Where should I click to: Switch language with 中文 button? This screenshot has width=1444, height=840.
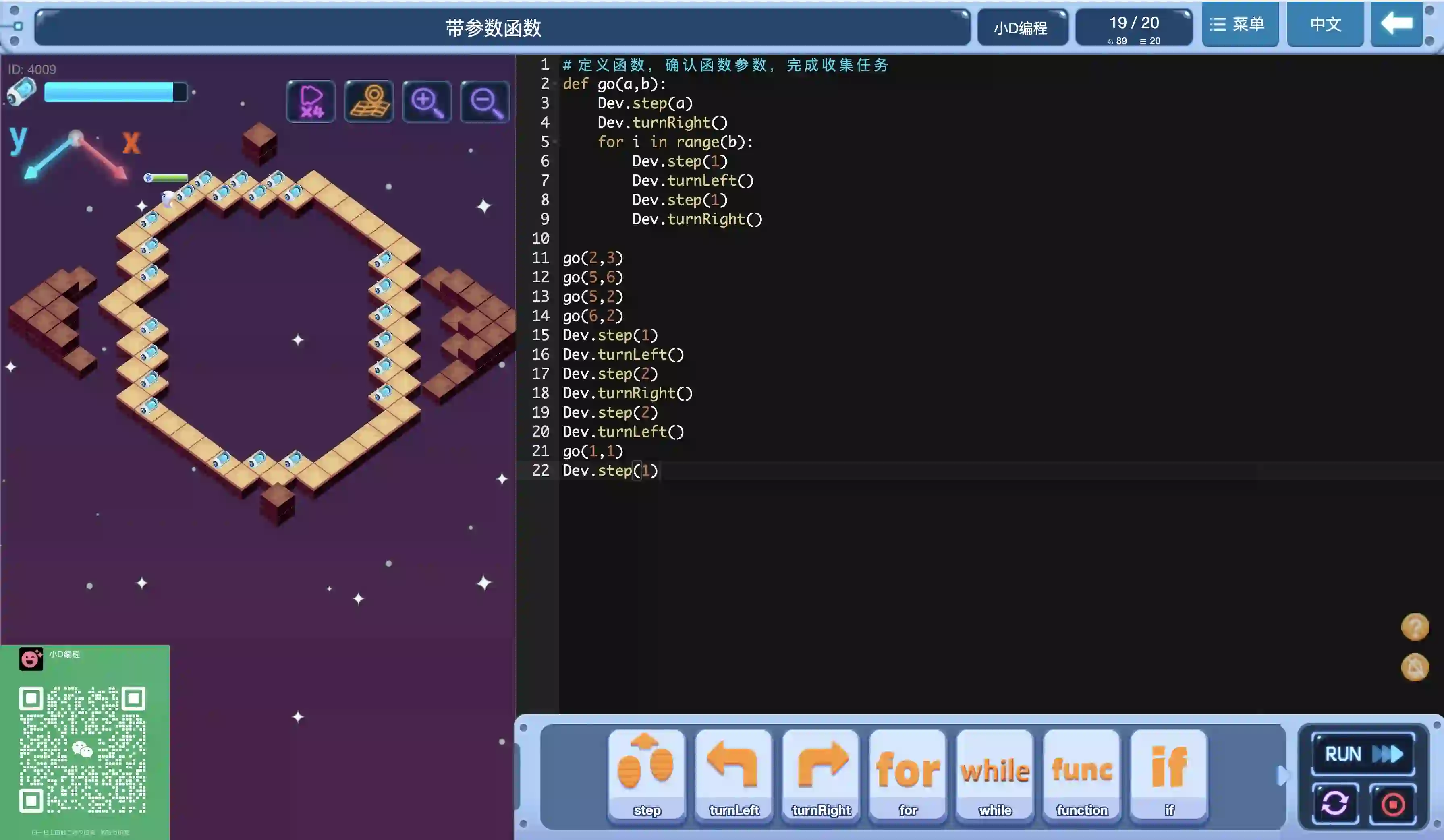[1325, 24]
